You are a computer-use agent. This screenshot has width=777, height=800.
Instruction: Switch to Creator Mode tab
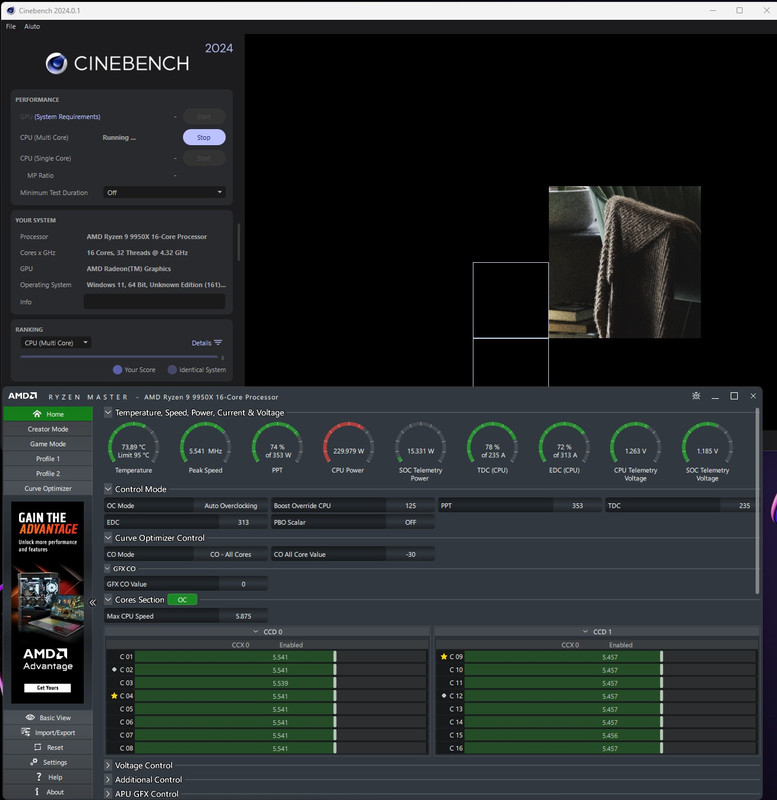click(48, 429)
